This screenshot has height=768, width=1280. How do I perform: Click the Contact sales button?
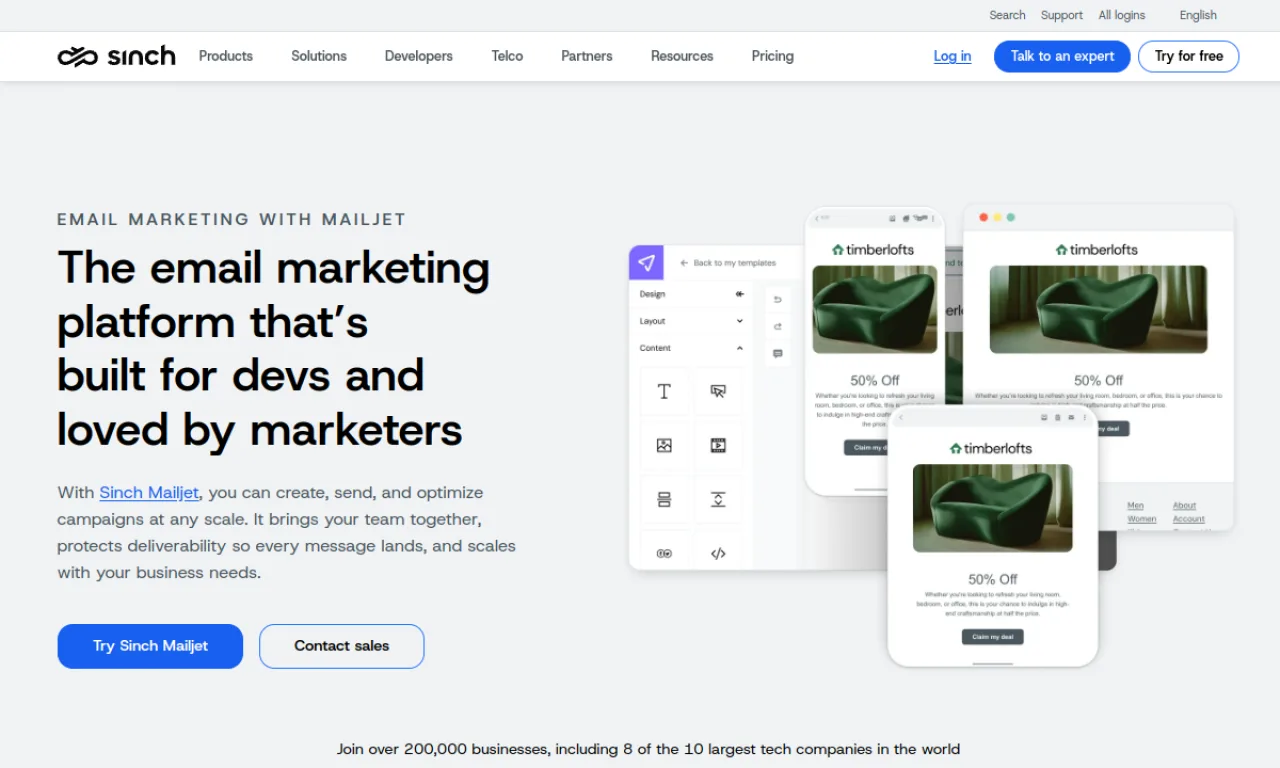(342, 646)
